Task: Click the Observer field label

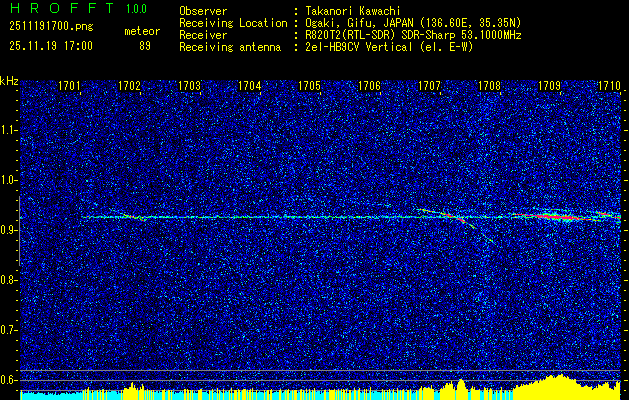Action: coord(203,11)
